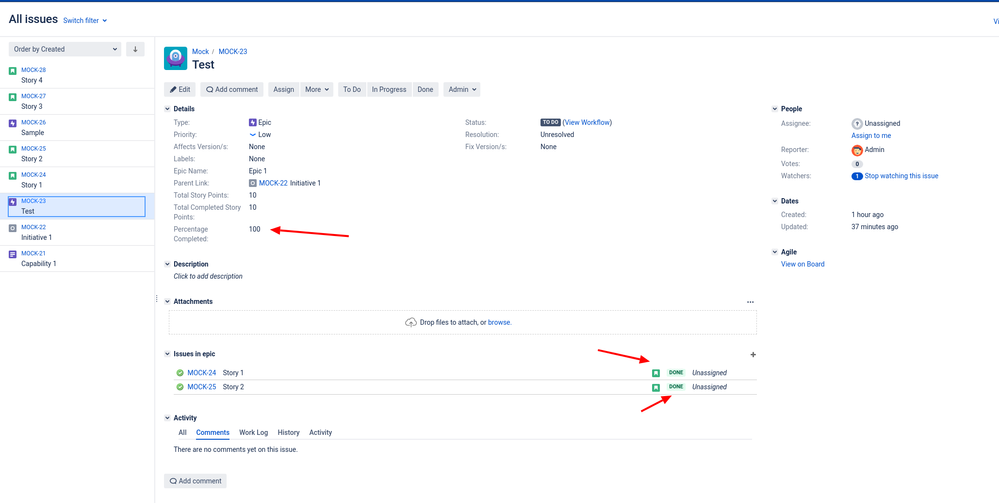Click the Unassigned avatar icon under People
Image resolution: width=999 pixels, height=503 pixels.
pos(857,124)
